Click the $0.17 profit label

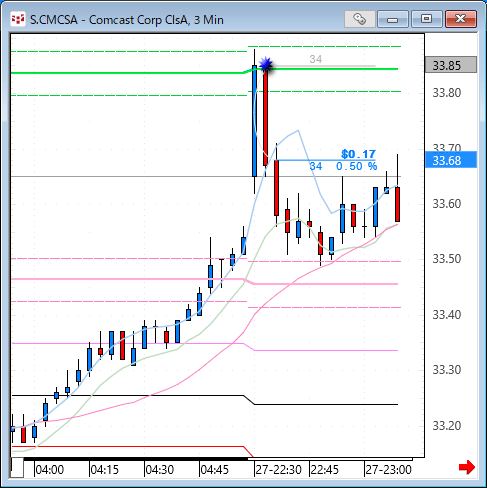pyautogui.click(x=358, y=154)
